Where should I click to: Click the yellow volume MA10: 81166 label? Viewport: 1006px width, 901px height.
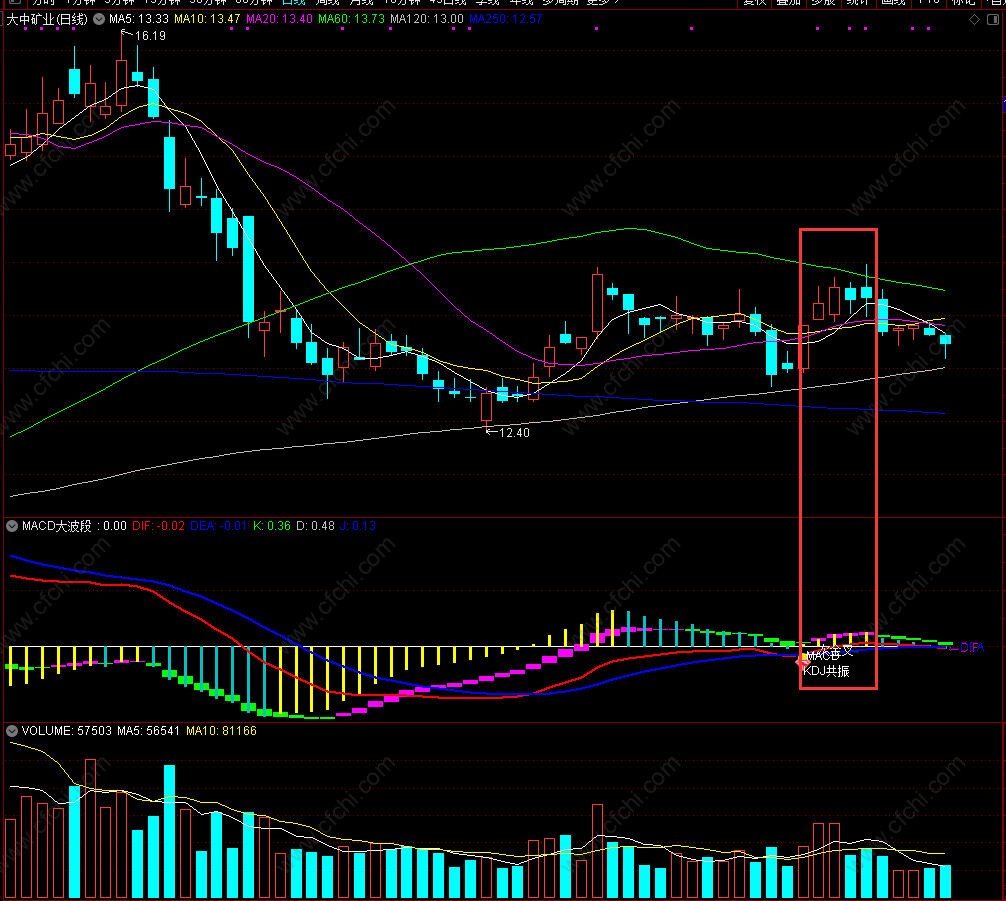(x=221, y=731)
